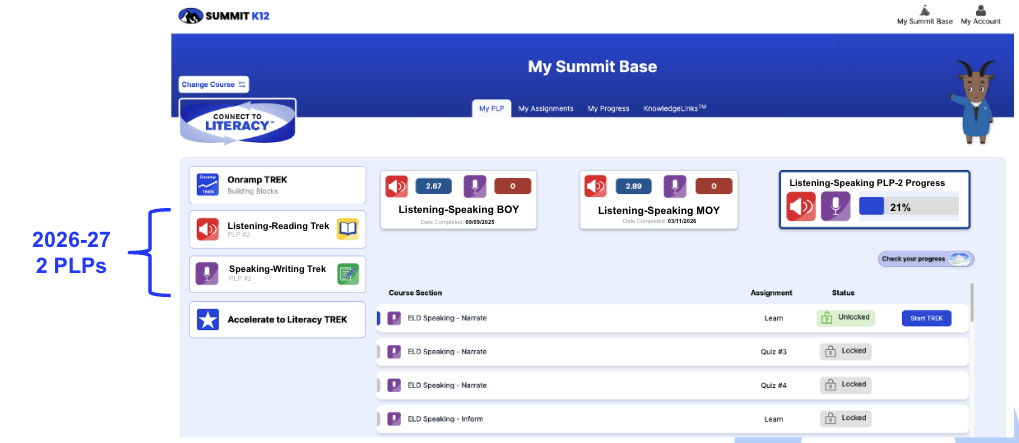Click the My Summit Base page heading

(592, 66)
